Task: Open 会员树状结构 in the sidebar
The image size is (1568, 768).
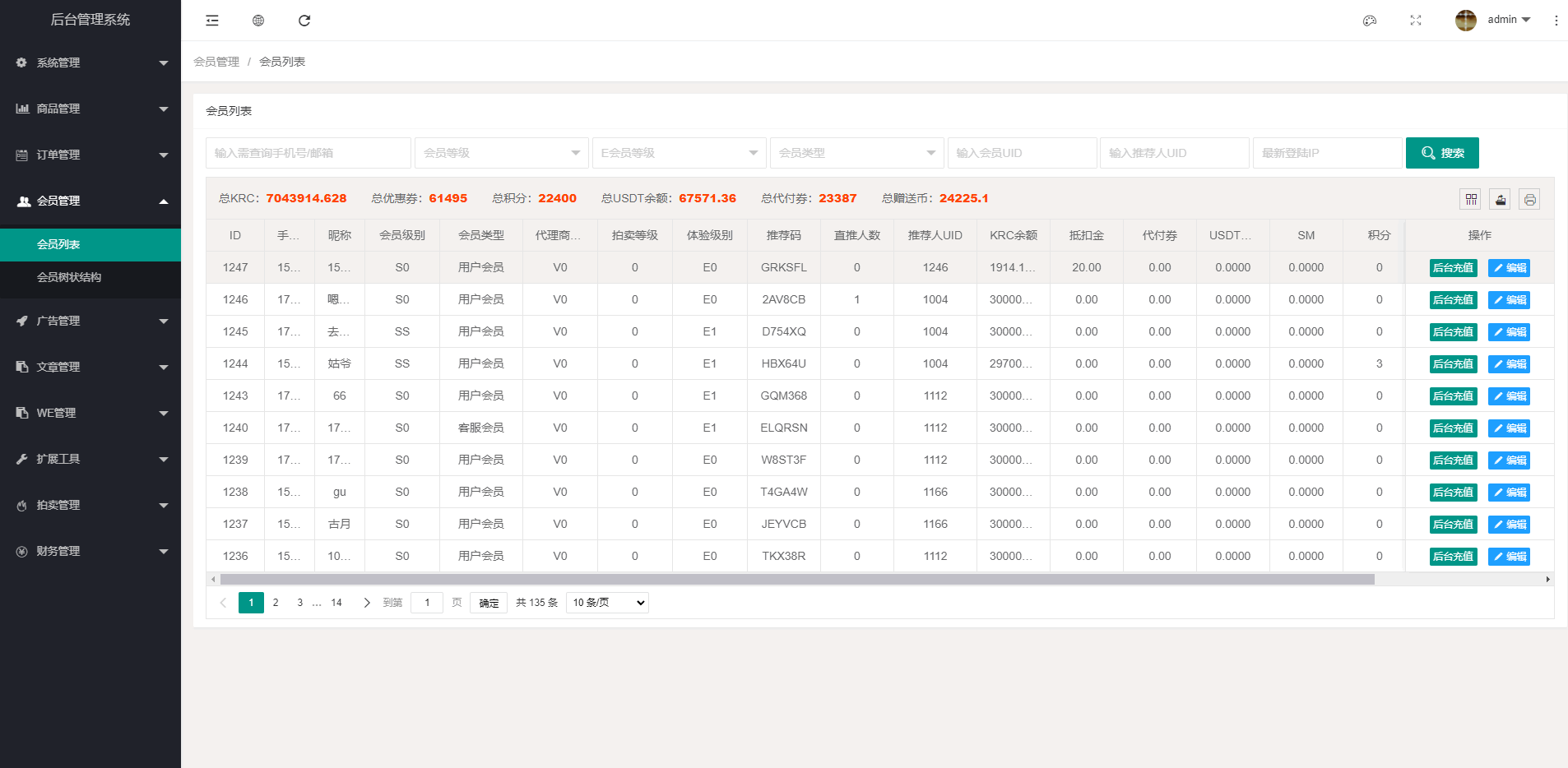Action: click(x=69, y=277)
